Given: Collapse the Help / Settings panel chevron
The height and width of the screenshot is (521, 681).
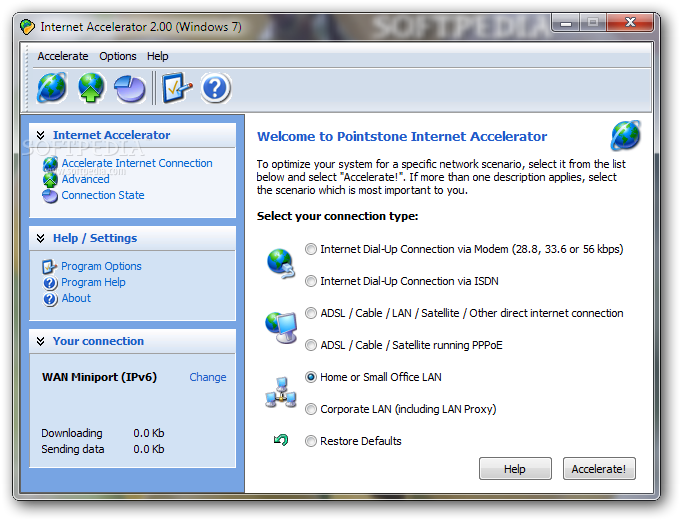Looking at the screenshot, I should [40, 238].
